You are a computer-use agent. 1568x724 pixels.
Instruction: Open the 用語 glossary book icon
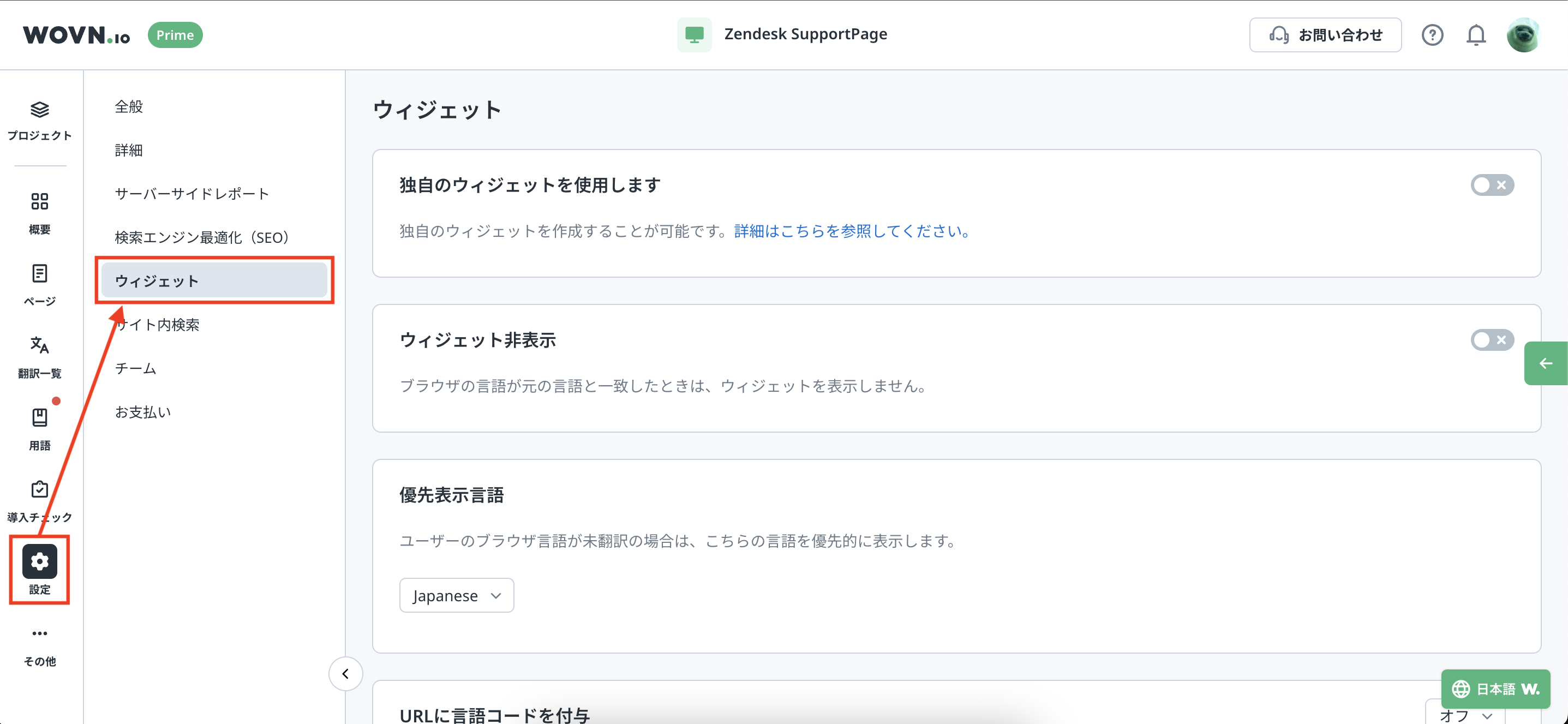point(40,418)
